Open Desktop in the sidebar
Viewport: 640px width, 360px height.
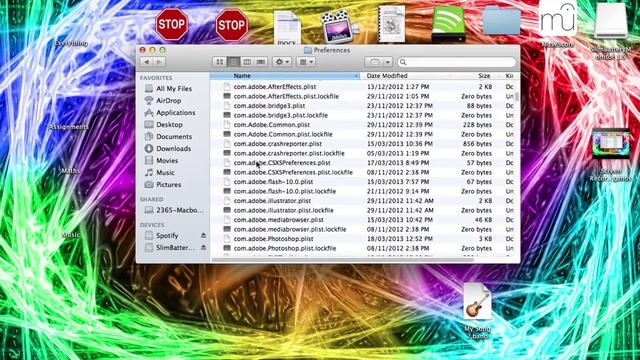pyautogui.click(x=169, y=124)
